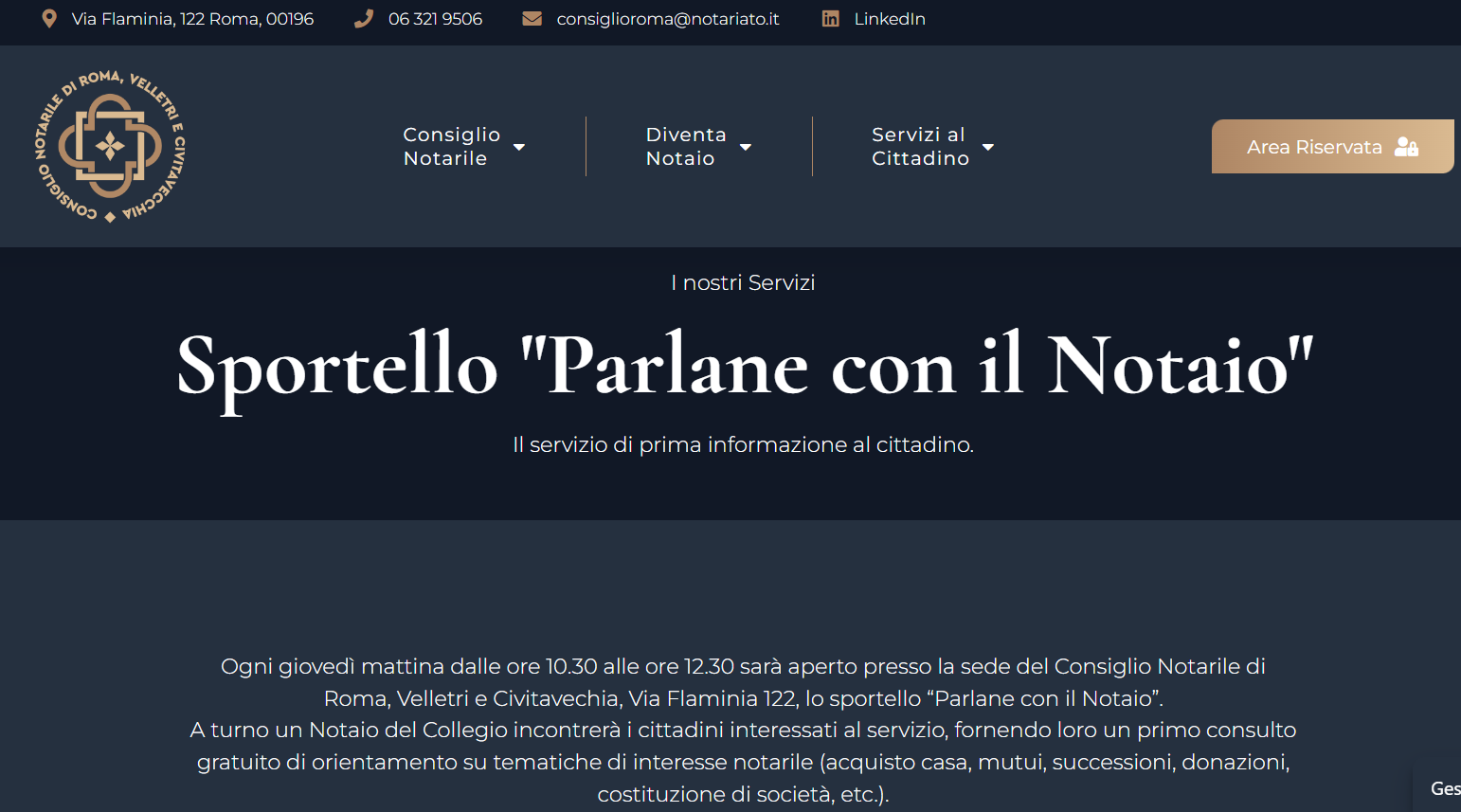Click the Via Flaminia address link
The width and height of the screenshot is (1461, 812).
(x=192, y=19)
